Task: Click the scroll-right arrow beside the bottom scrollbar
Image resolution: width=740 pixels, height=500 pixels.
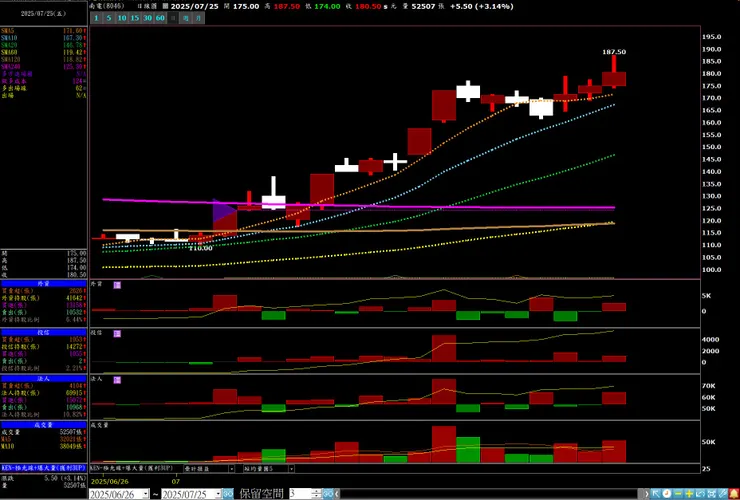Action: (x=647, y=494)
